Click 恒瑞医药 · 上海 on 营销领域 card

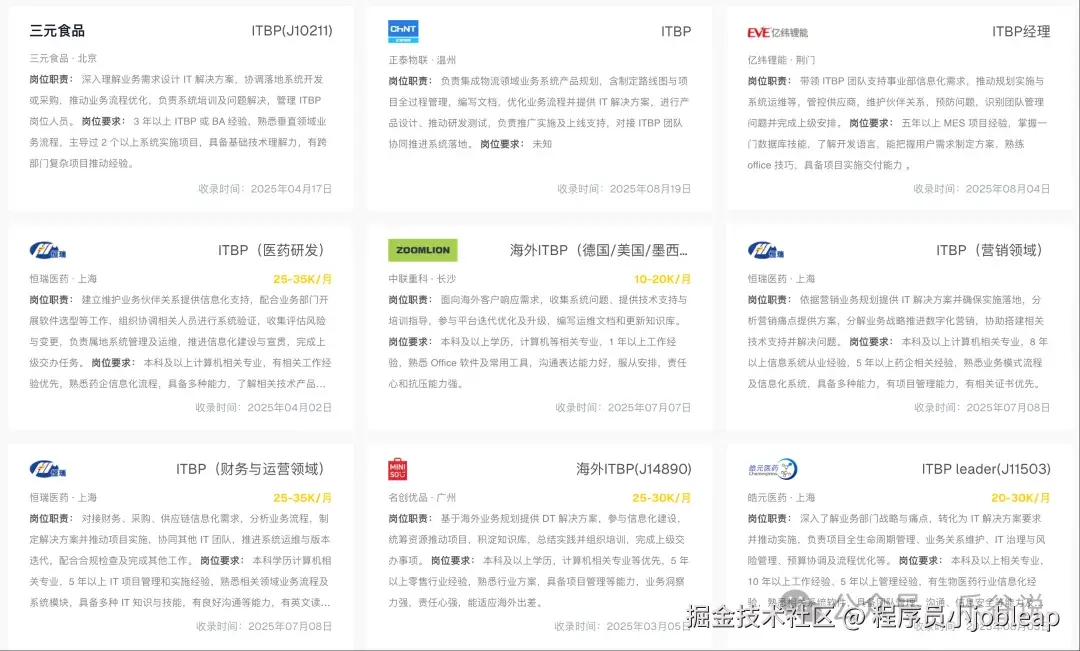(x=781, y=279)
